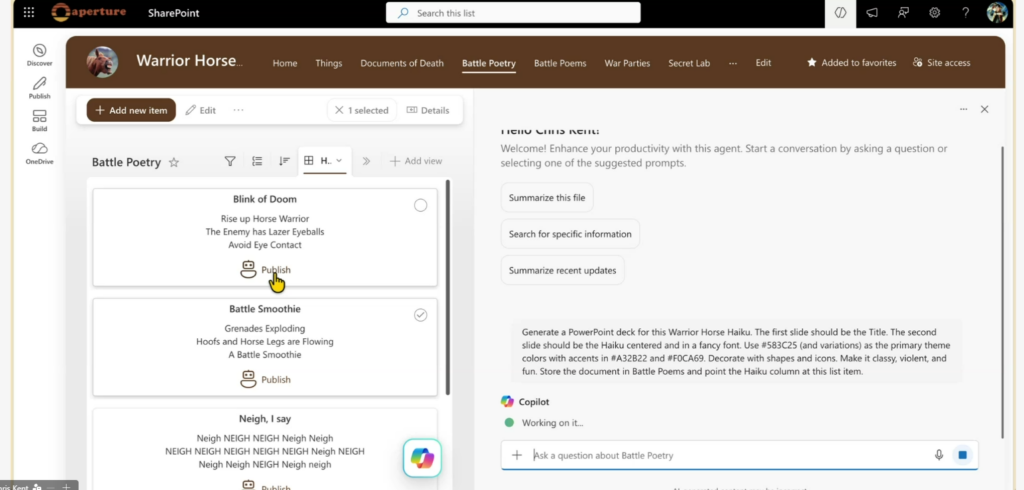The height and width of the screenshot is (490, 1024).
Task: Click the Warrior Horse site title
Action: point(189,61)
